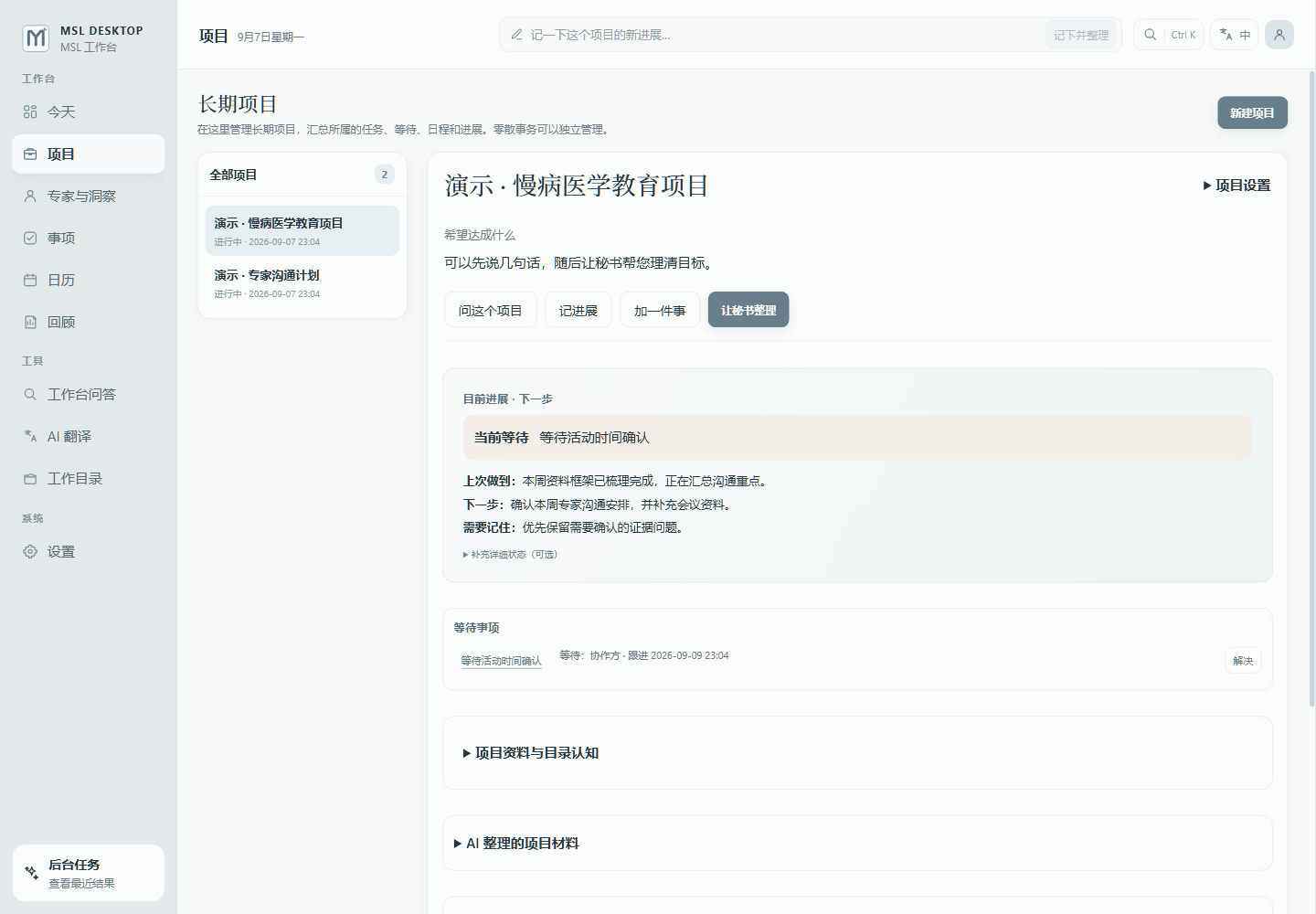Go to the 事项 page
The height and width of the screenshot is (914, 1316).
89,238
